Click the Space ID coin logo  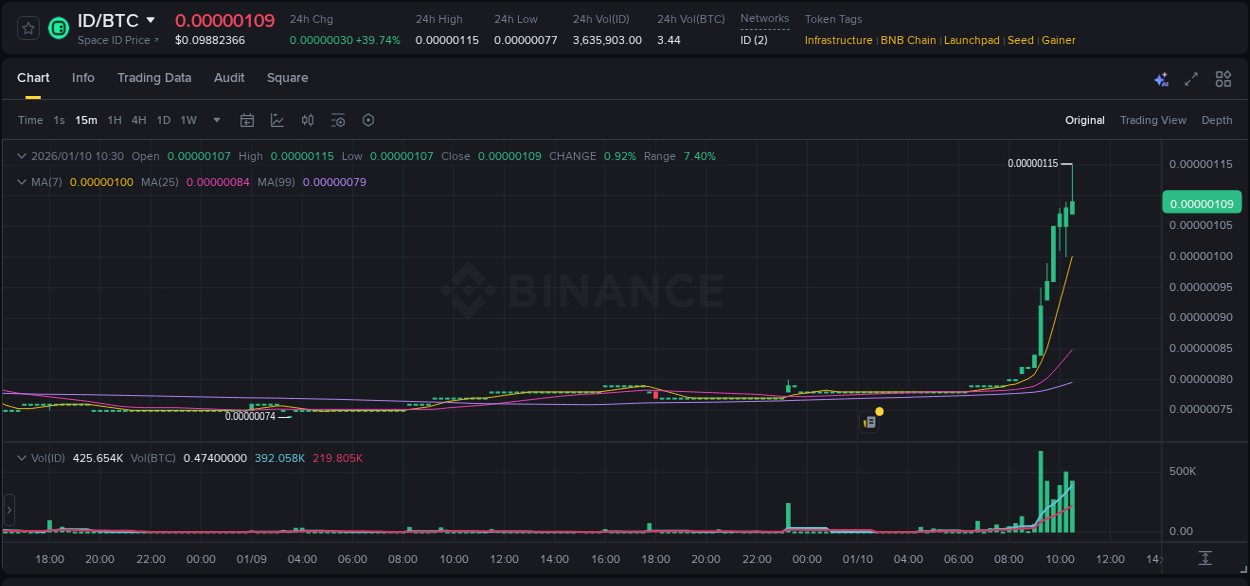[58, 28]
